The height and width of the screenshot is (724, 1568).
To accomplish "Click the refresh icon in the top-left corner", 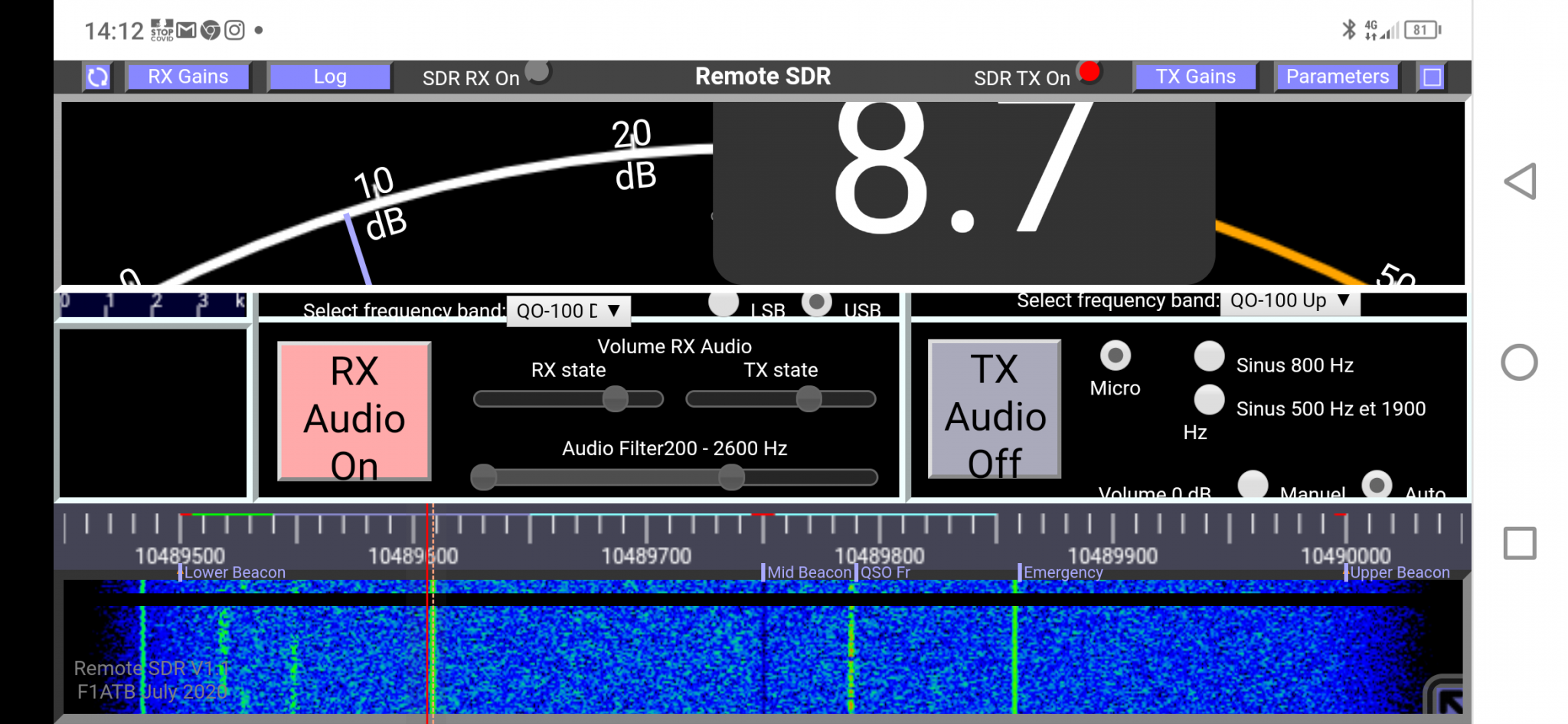I will tap(96, 76).
